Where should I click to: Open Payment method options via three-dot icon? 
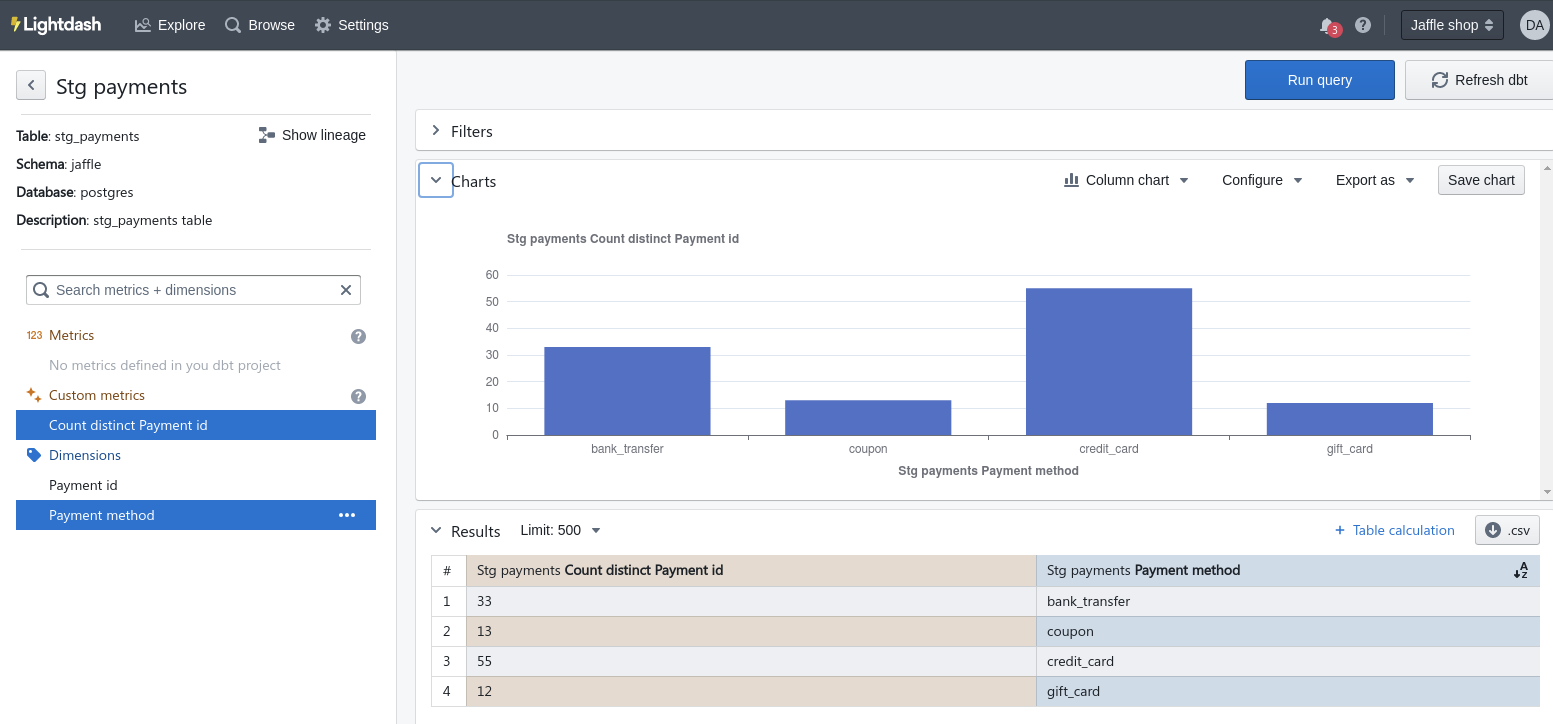pos(346,514)
